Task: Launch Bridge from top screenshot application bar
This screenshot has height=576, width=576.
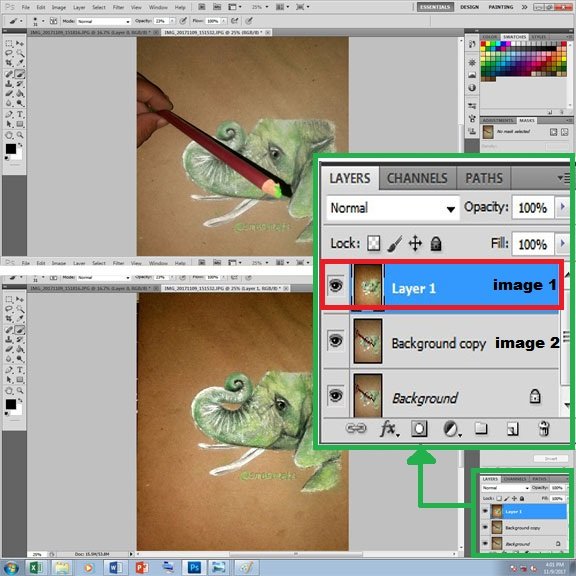Action: [202, 7]
